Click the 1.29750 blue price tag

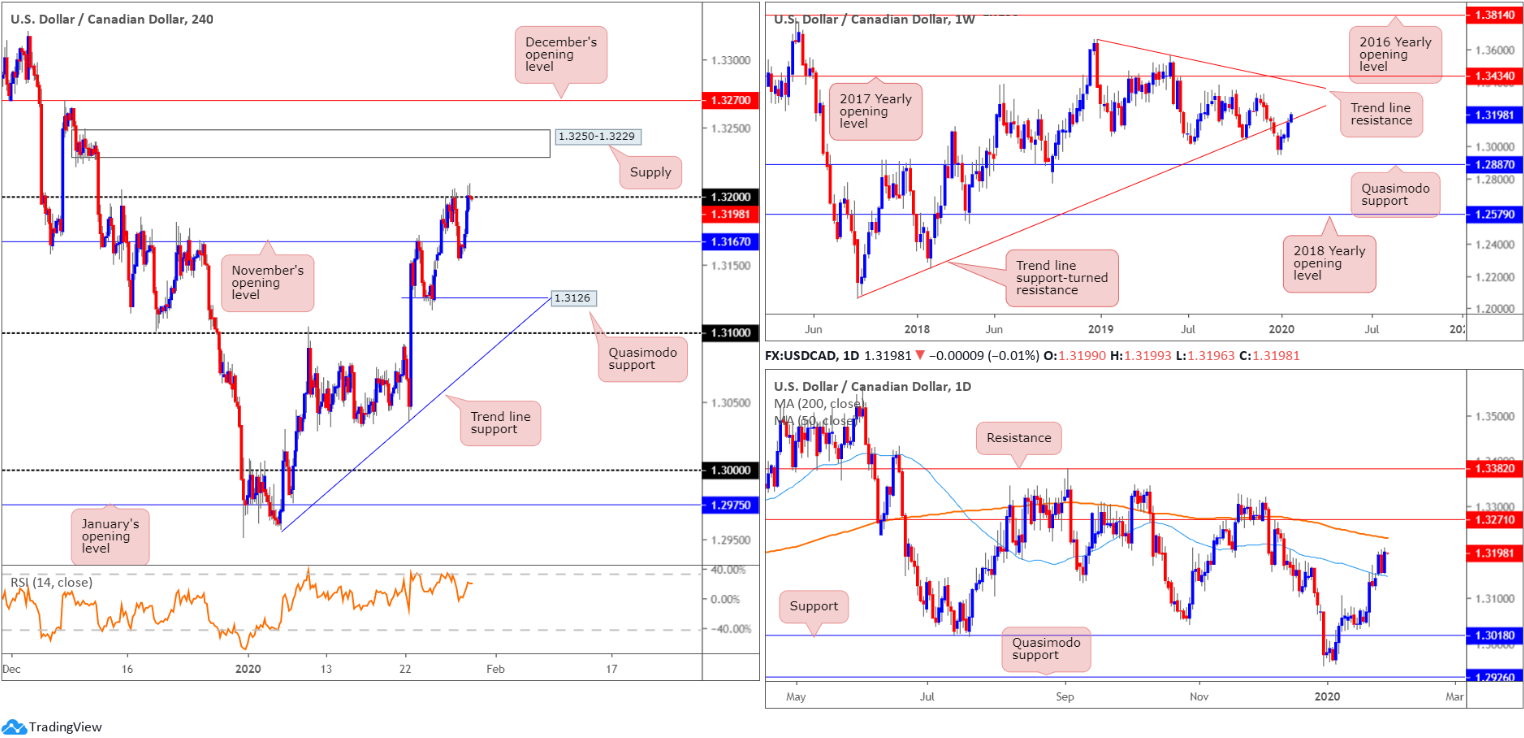point(728,505)
